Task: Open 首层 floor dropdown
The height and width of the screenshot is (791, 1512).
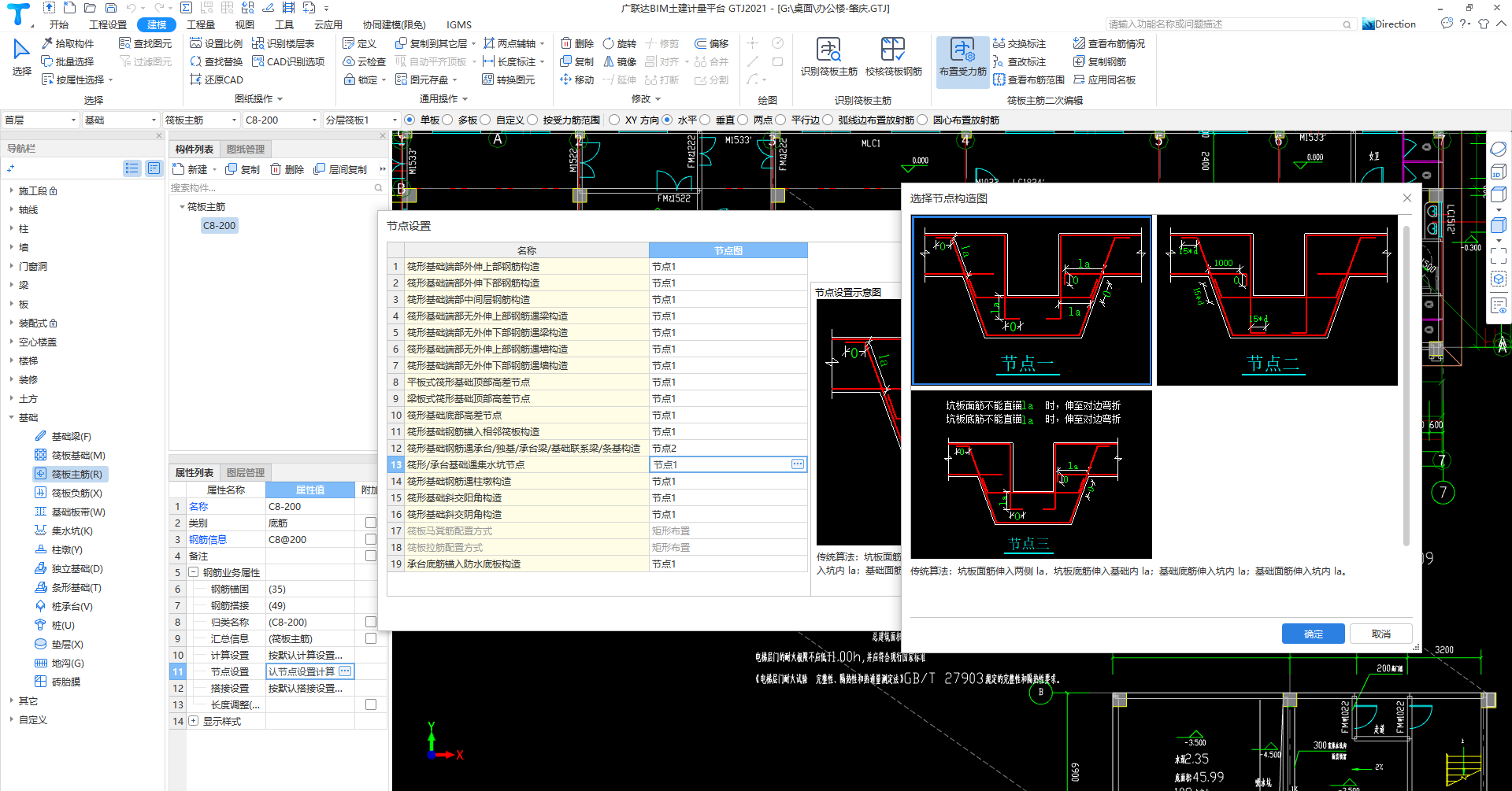Action: click(x=41, y=120)
